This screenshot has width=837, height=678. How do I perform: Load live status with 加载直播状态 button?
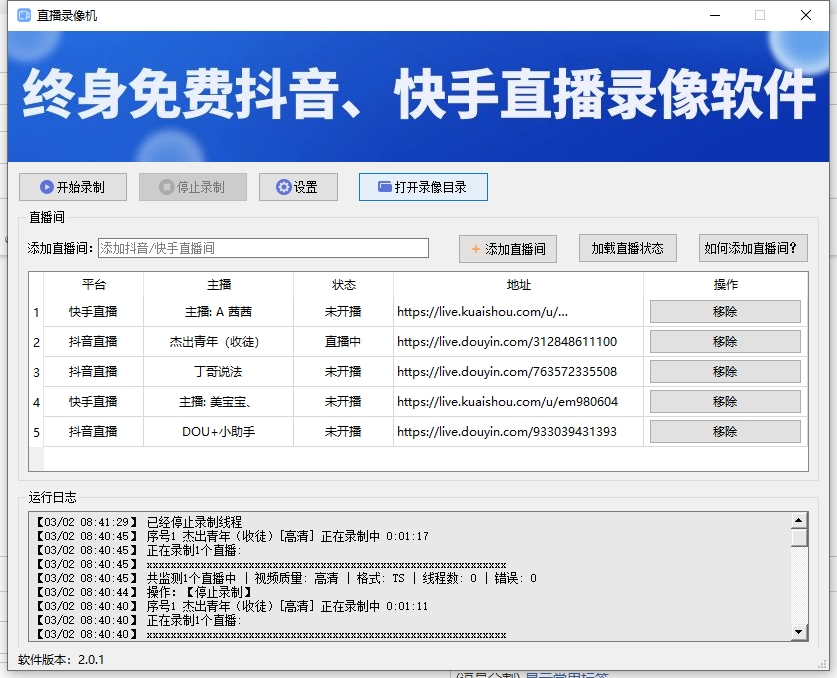coord(627,248)
